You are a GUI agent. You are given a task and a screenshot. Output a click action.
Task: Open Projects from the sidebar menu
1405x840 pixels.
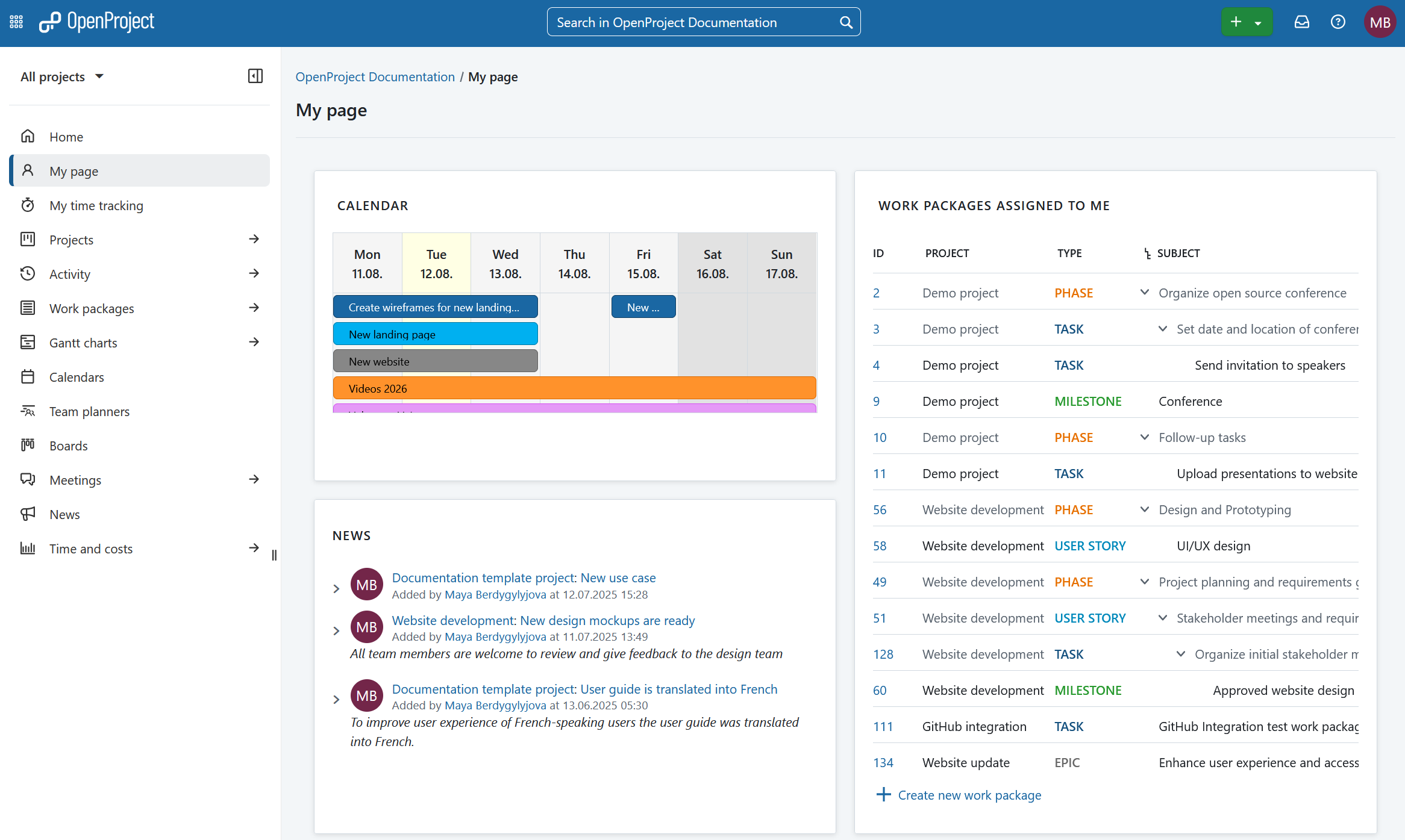(x=71, y=239)
